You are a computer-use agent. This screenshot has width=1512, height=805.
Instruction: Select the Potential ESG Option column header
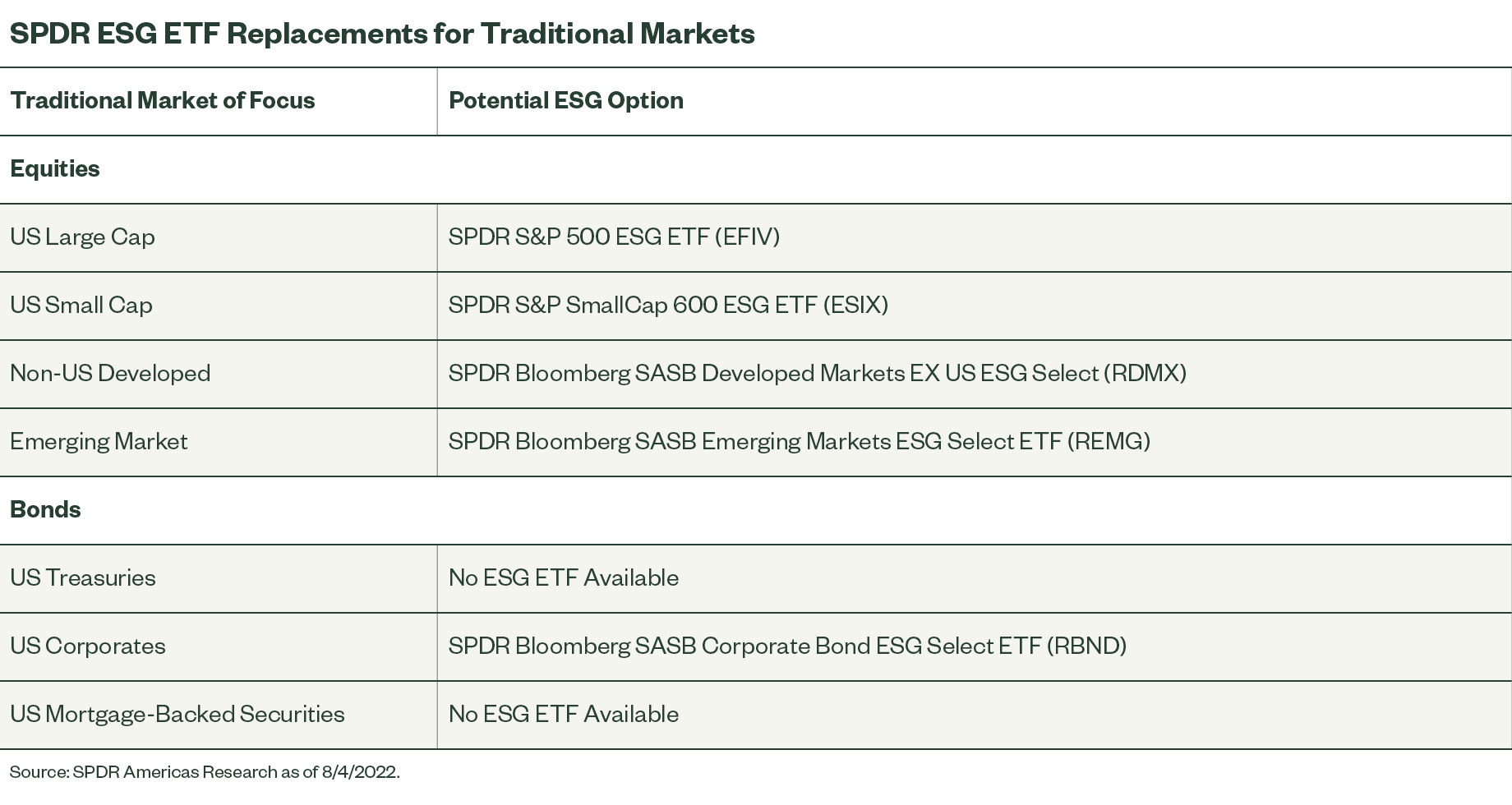[x=565, y=100]
